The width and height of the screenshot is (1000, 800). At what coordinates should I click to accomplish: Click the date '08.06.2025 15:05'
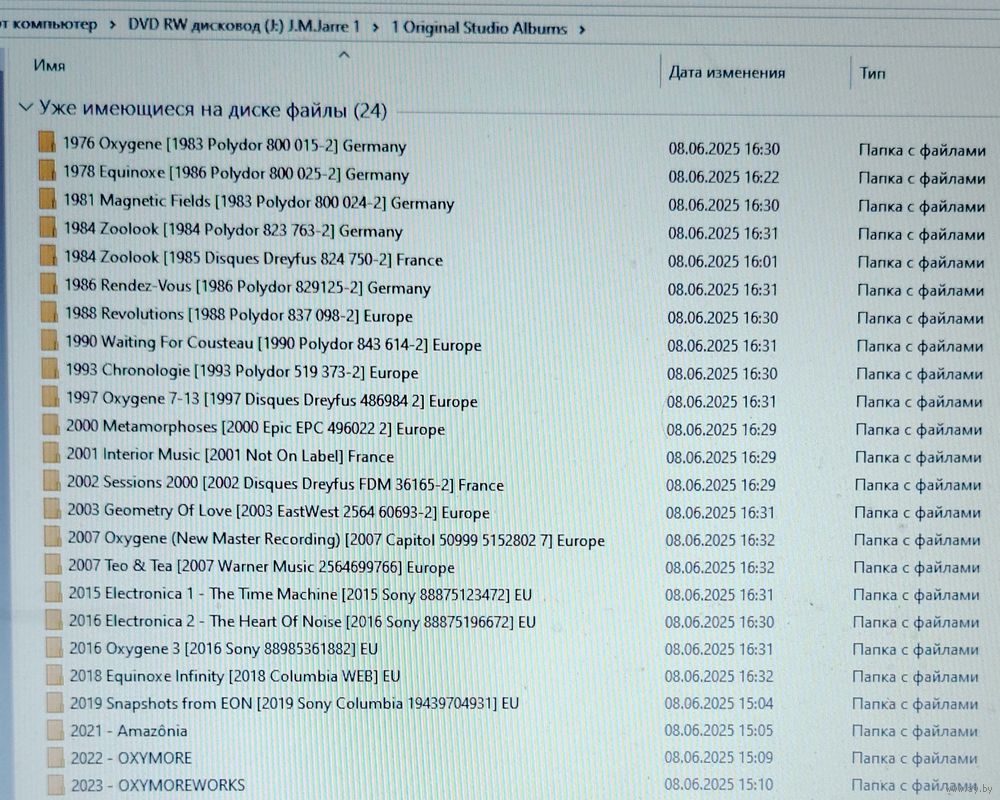(719, 730)
